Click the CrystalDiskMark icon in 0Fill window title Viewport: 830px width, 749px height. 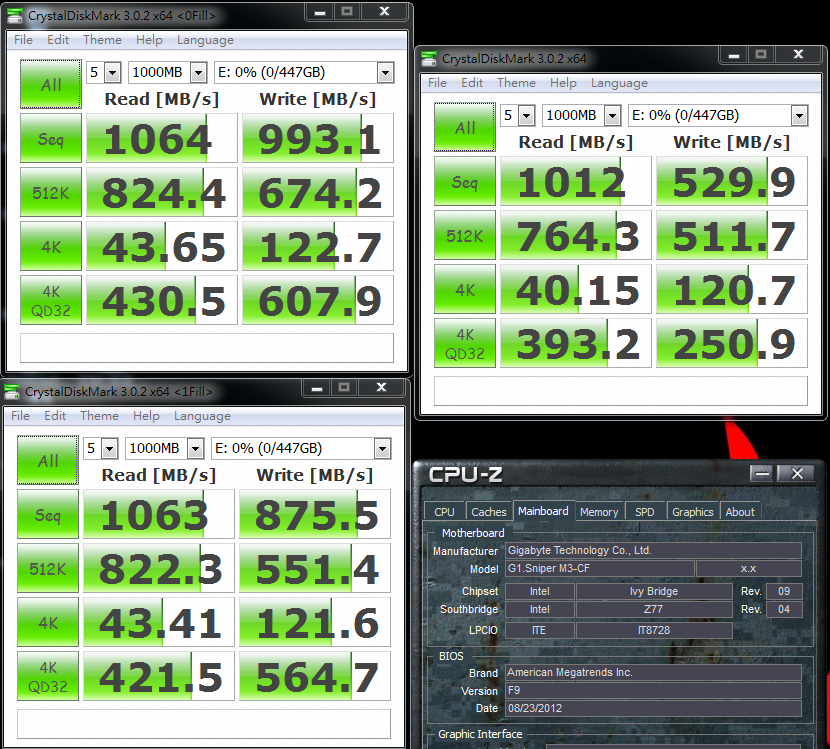(15, 16)
